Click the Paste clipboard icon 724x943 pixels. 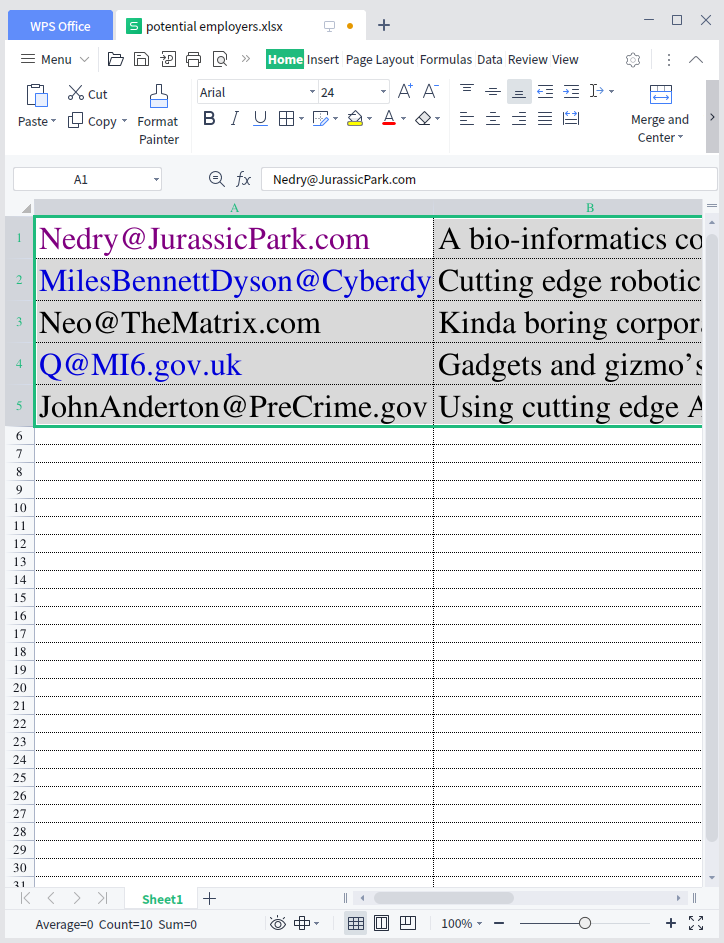point(37,96)
